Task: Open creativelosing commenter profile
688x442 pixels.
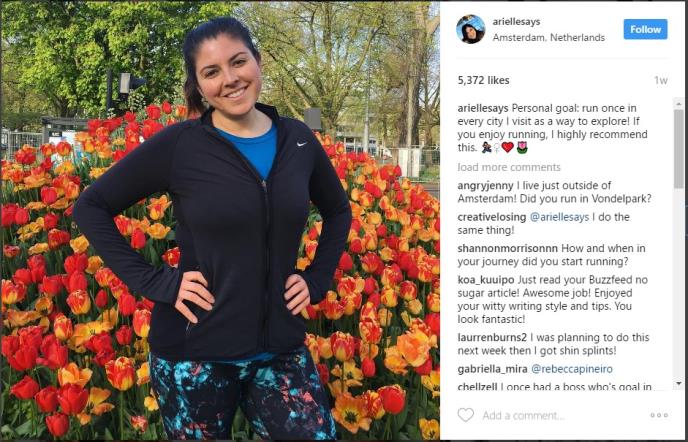Action: click(x=491, y=217)
